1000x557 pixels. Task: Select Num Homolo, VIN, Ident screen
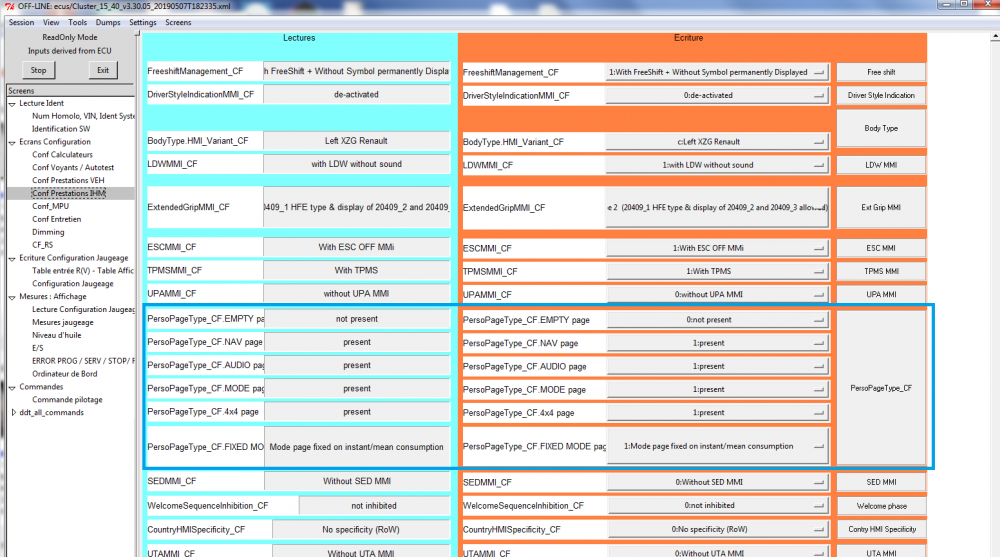coord(83,116)
